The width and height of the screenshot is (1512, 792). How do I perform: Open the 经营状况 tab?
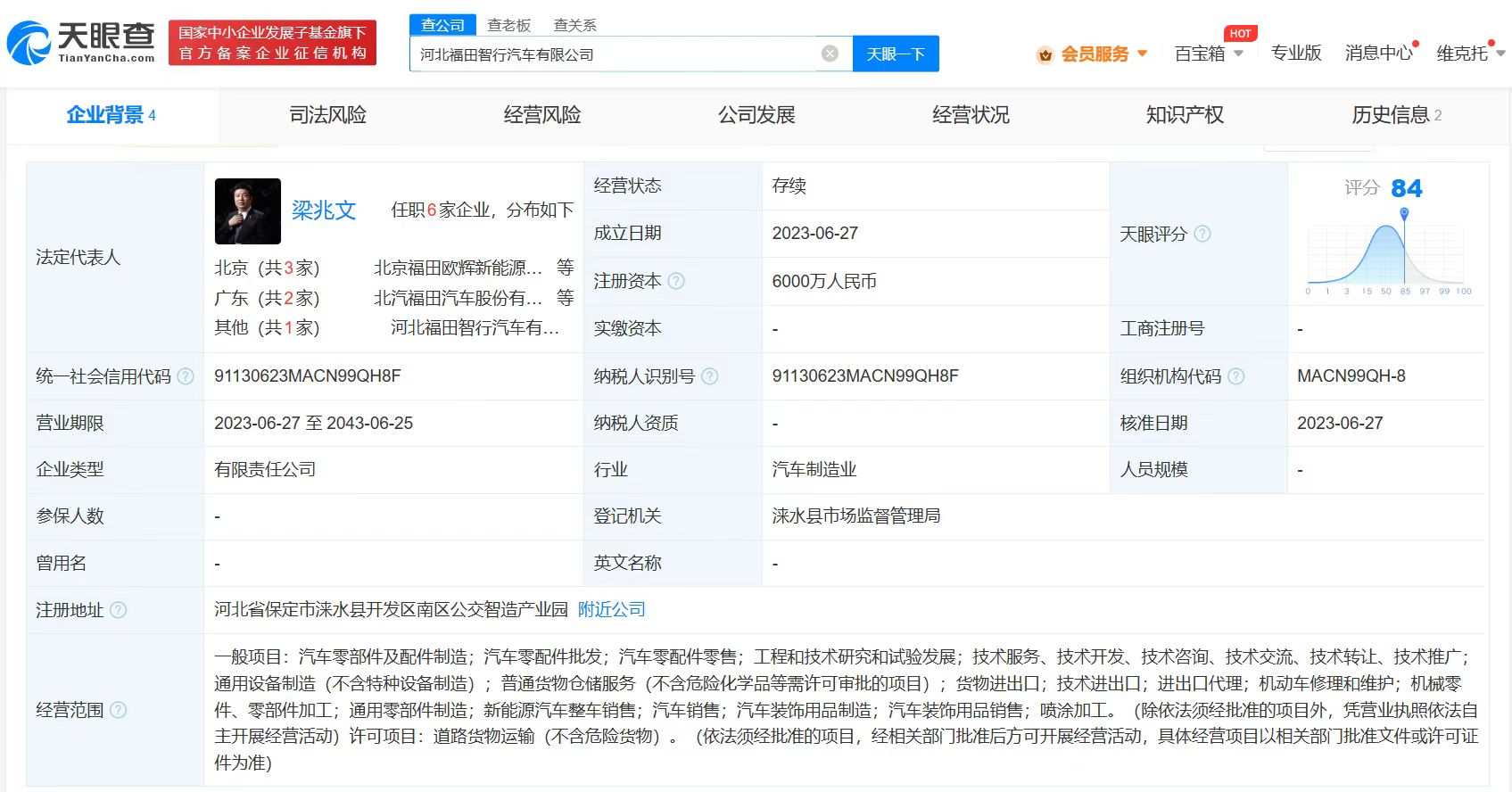[x=971, y=115]
